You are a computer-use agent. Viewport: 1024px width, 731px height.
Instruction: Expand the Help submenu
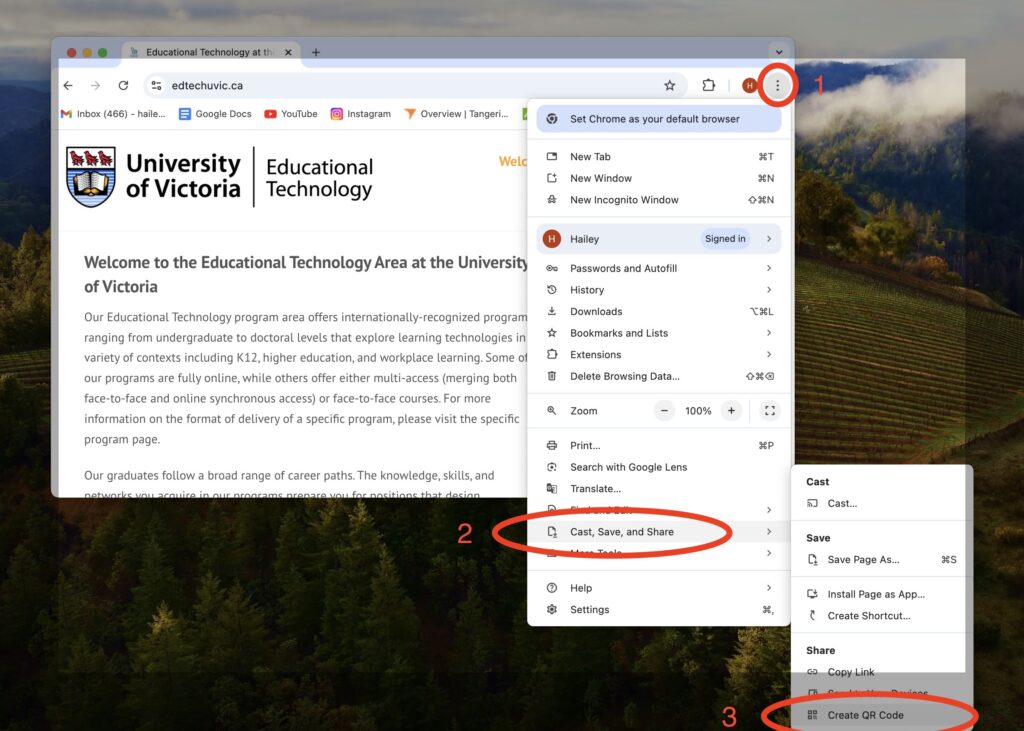point(658,588)
